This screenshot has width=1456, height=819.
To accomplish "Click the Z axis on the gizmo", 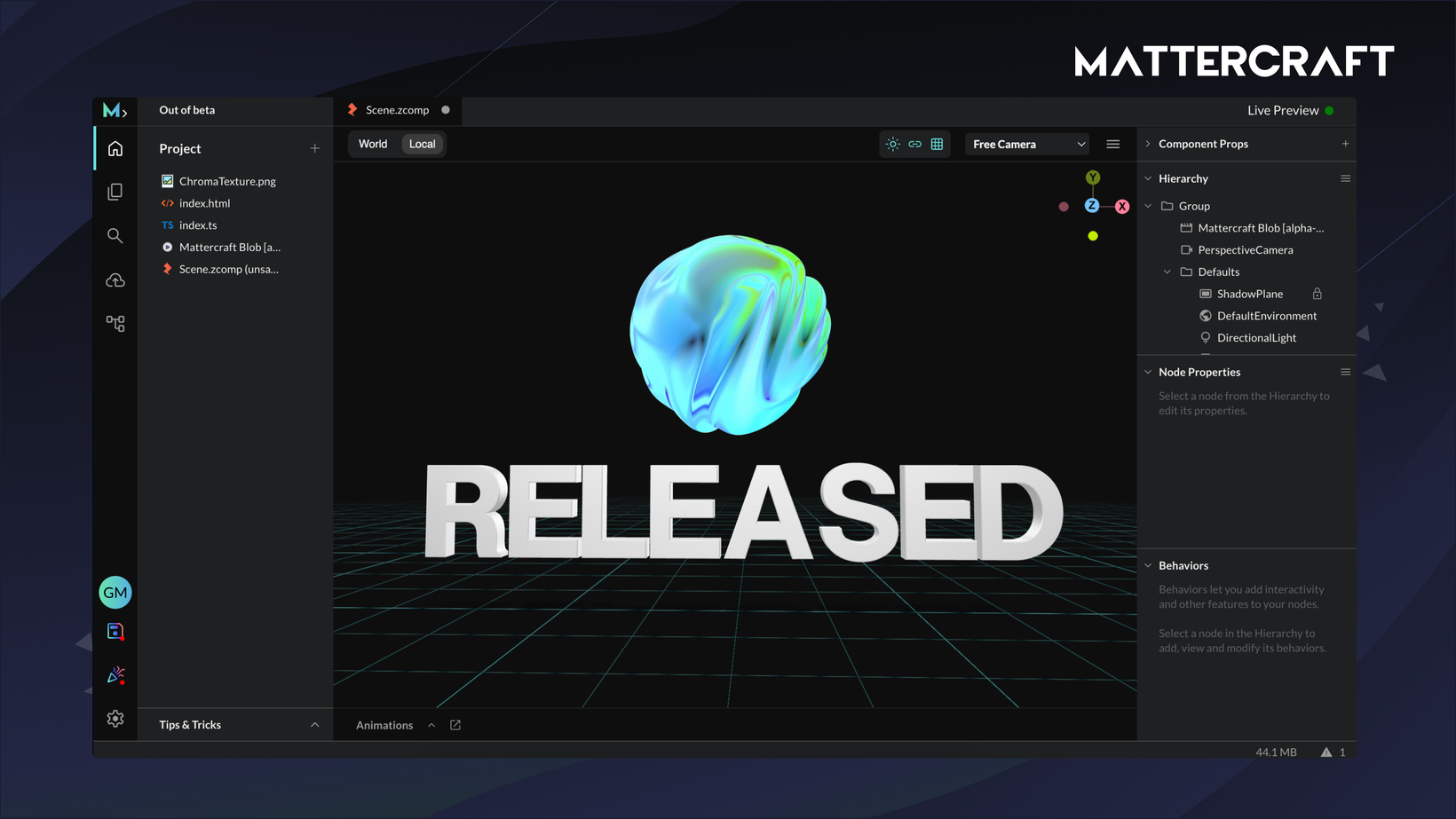I will coord(1092,206).
